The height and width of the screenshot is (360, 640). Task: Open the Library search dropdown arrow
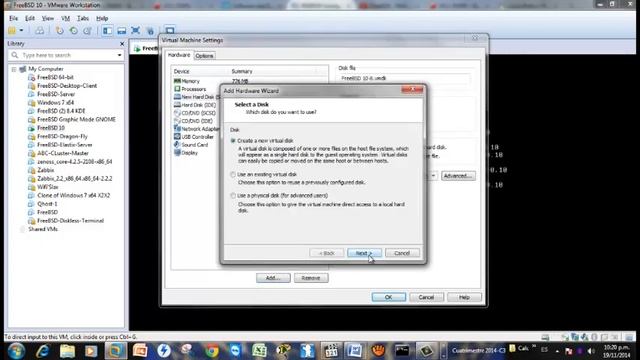(x=119, y=55)
